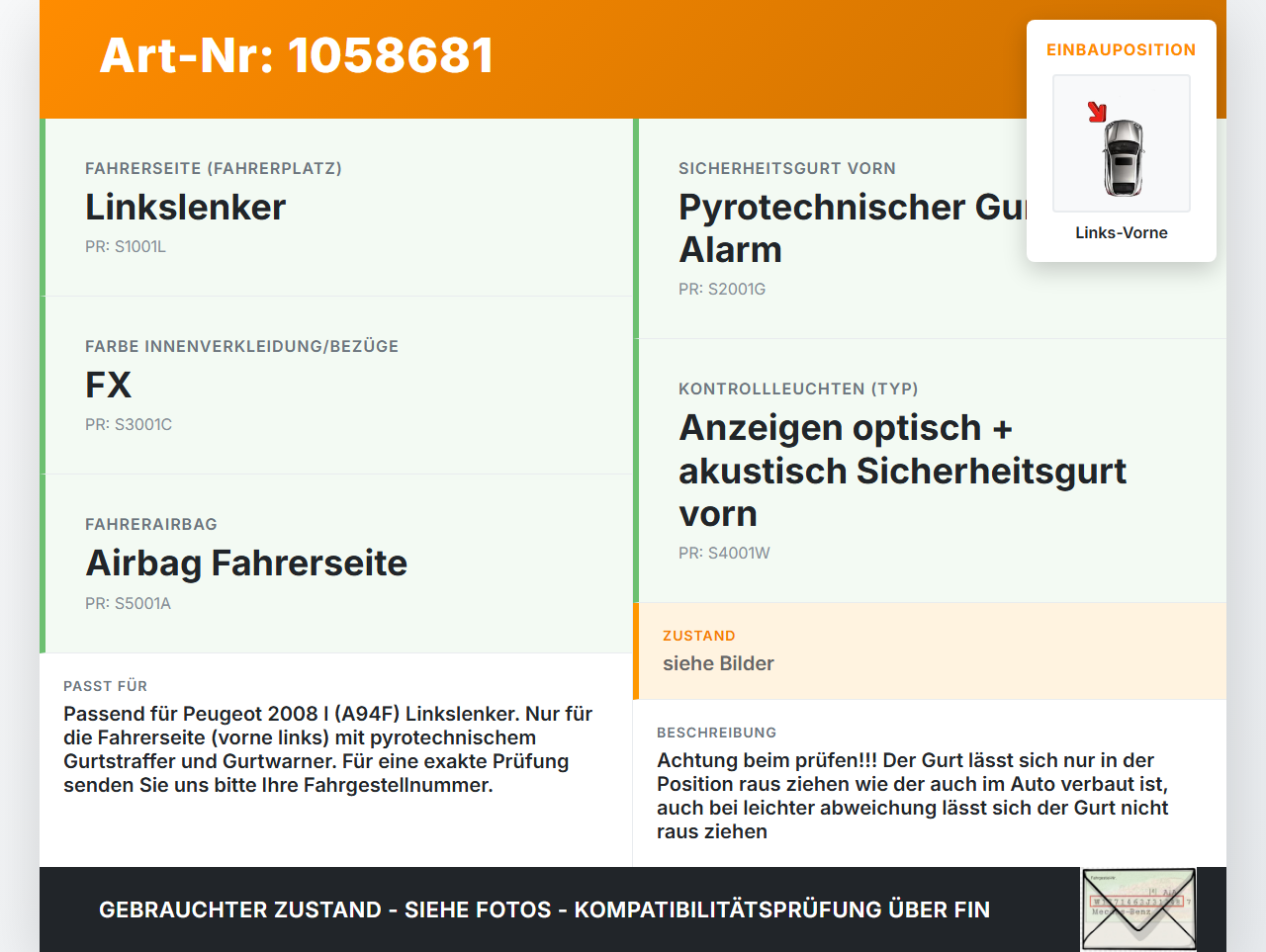
Task: Click the FAHRERAIRBAG label
Action: [x=151, y=524]
